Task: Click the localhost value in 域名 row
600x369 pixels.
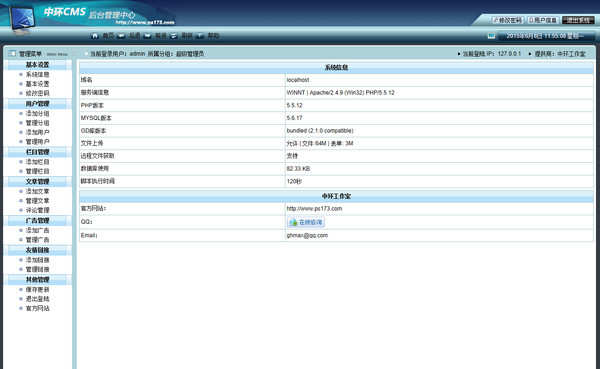Action: [298, 80]
